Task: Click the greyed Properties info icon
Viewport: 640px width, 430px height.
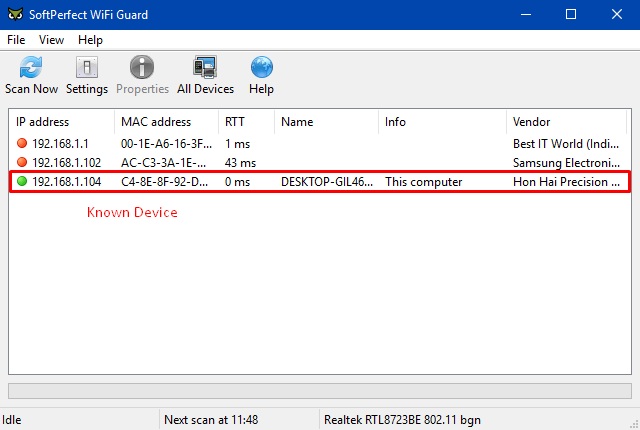Action: pos(142,67)
